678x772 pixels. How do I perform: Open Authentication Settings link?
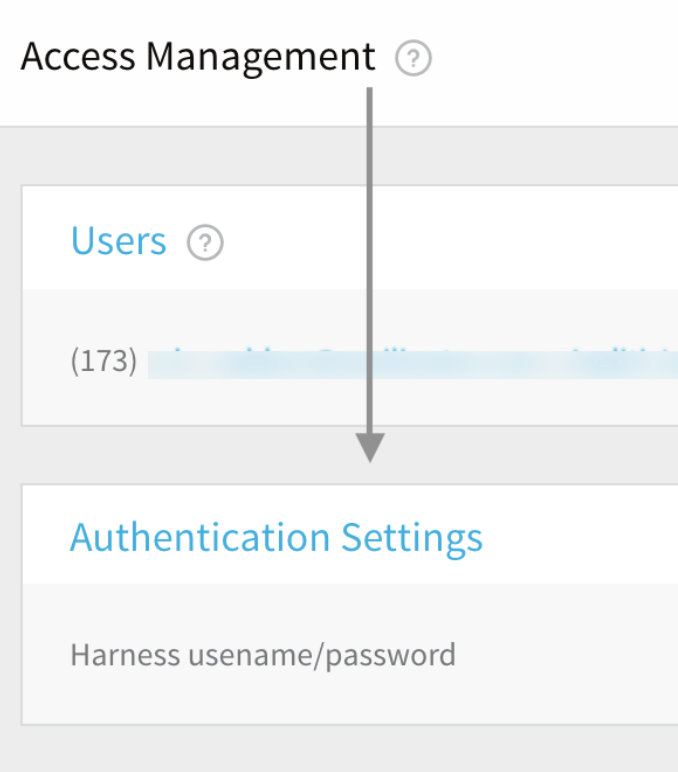click(276, 538)
